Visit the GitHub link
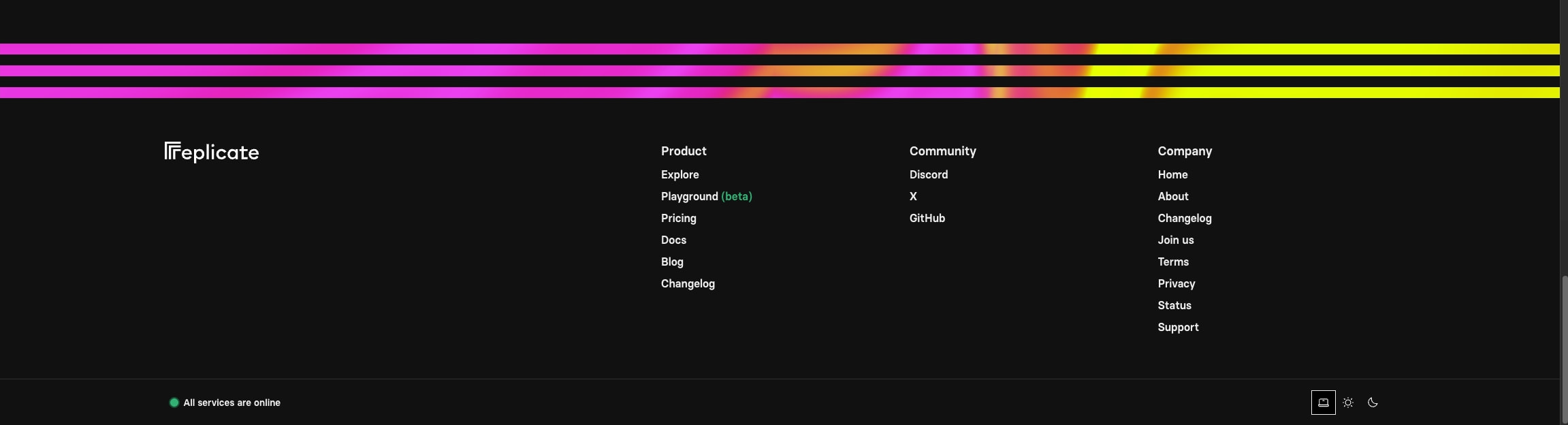 point(927,218)
